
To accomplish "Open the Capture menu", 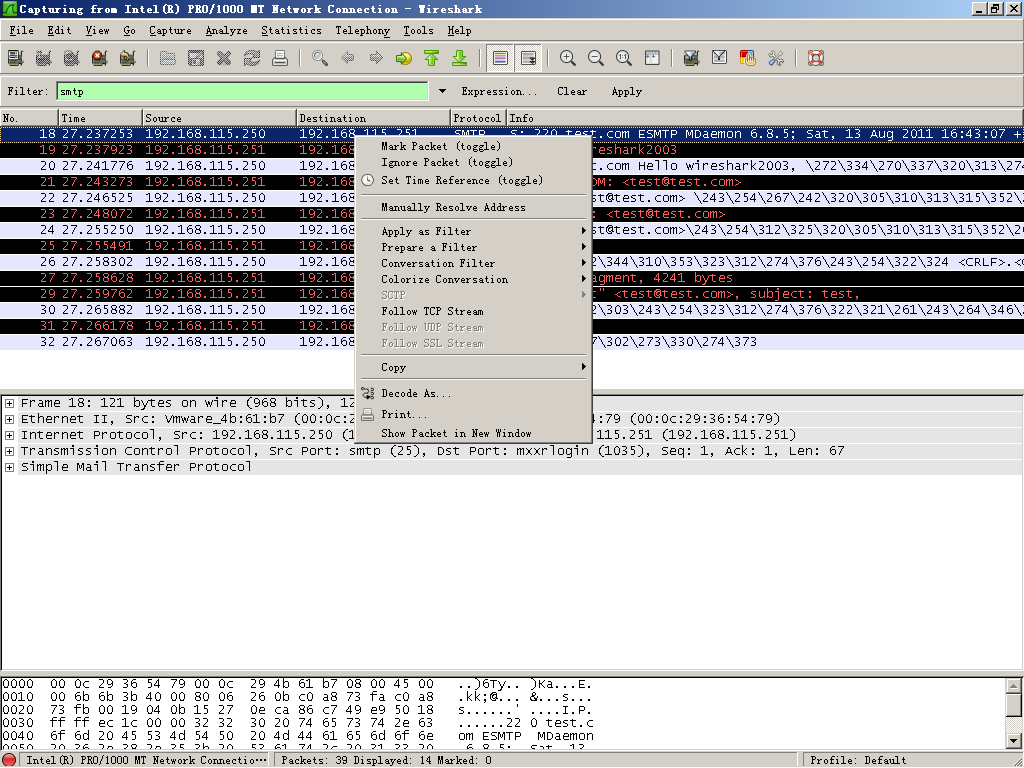I will pyautogui.click(x=170, y=31).
